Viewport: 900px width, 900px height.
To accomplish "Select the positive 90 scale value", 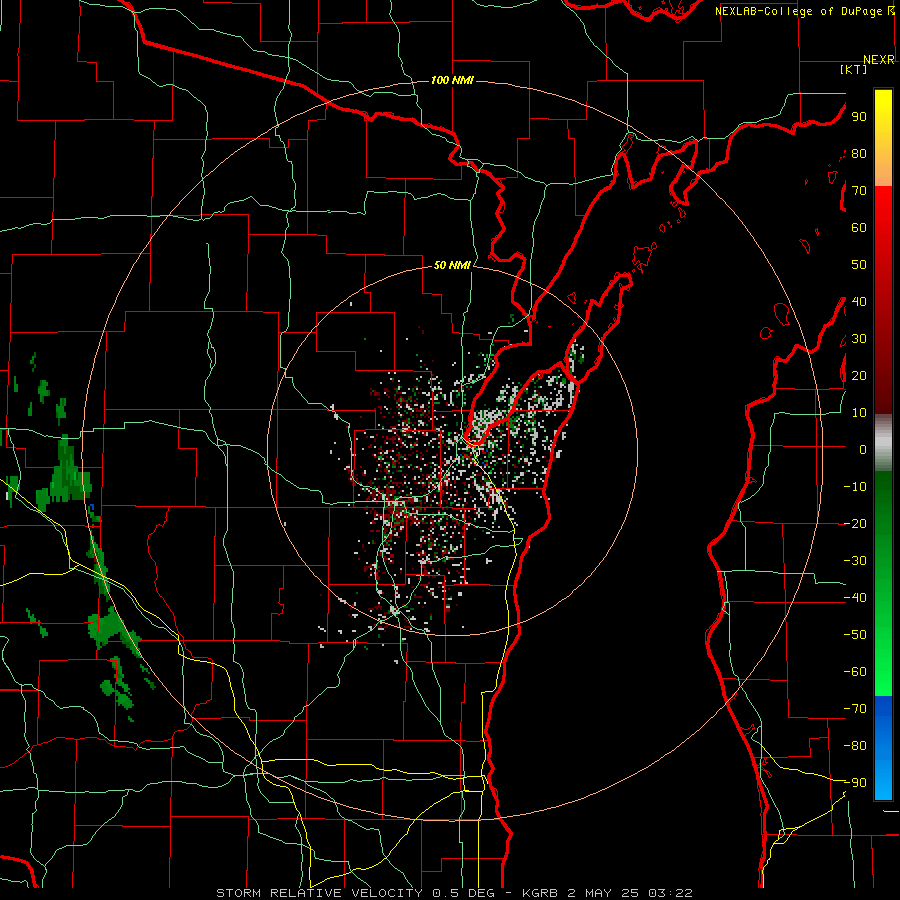I will 859,117.
